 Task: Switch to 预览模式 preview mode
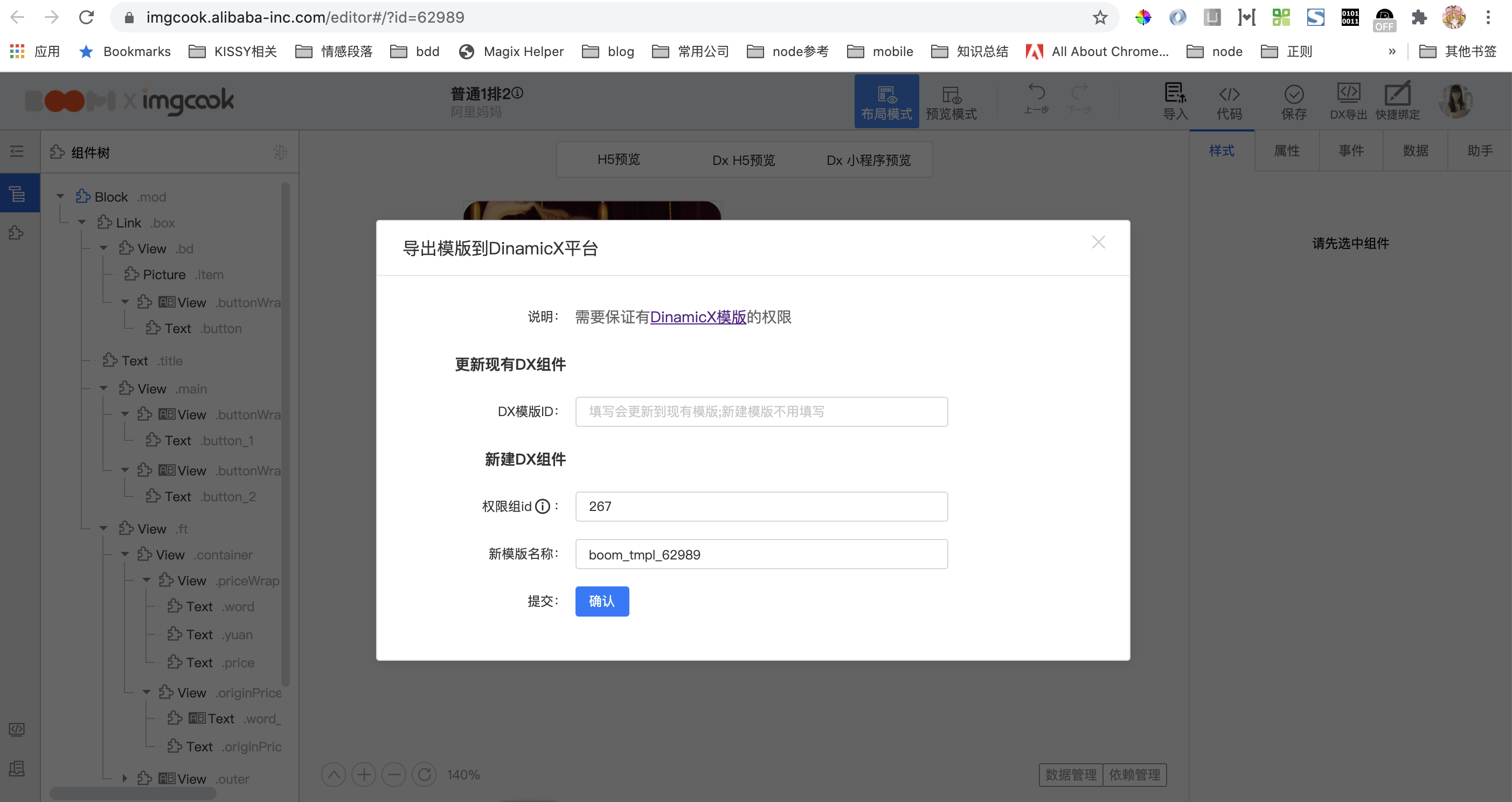click(951, 101)
